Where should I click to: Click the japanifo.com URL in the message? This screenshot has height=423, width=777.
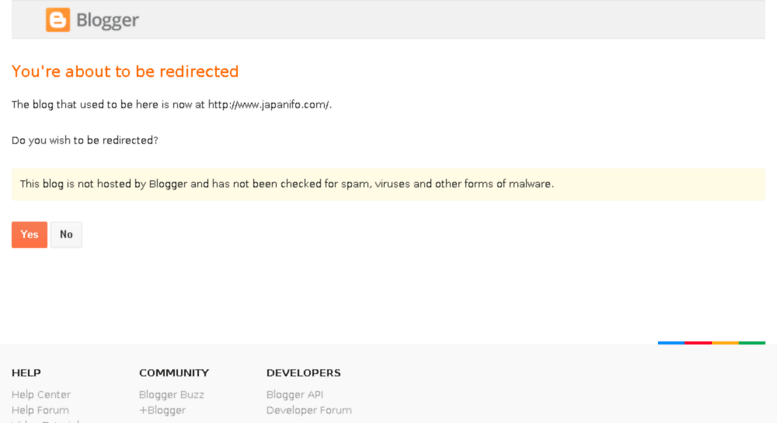point(268,105)
